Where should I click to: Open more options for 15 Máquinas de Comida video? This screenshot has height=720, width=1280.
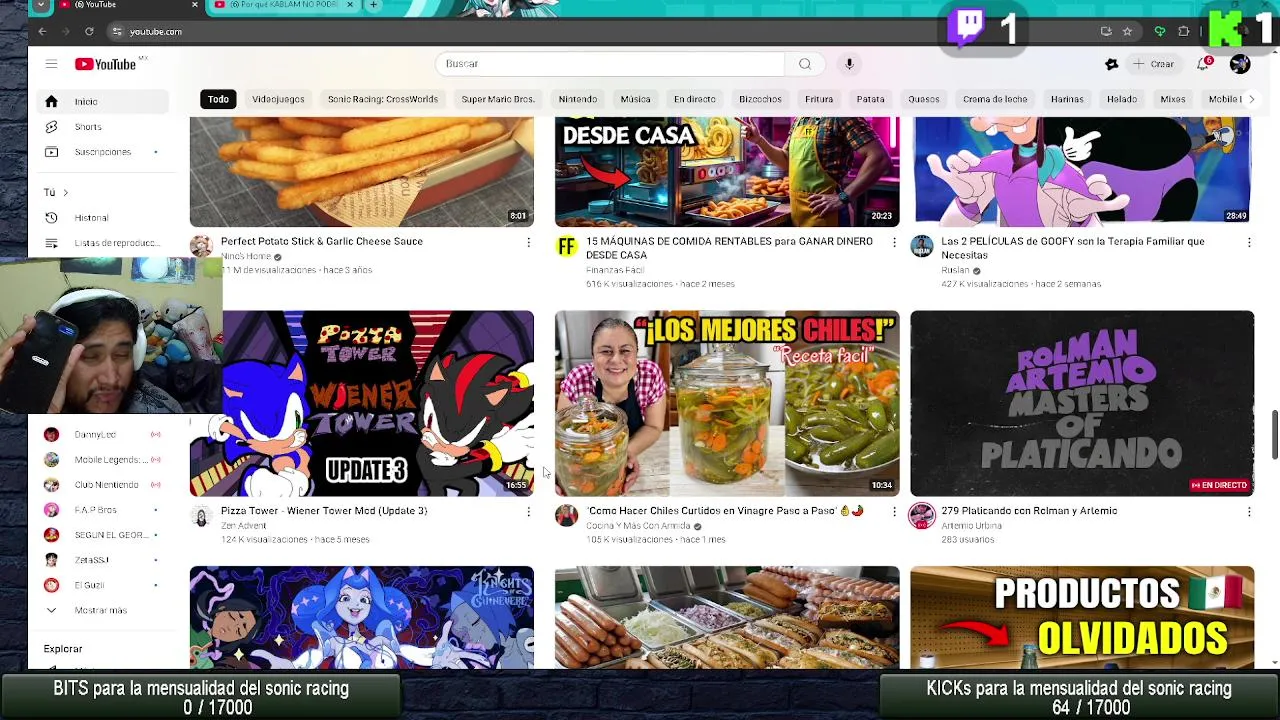tap(894, 242)
